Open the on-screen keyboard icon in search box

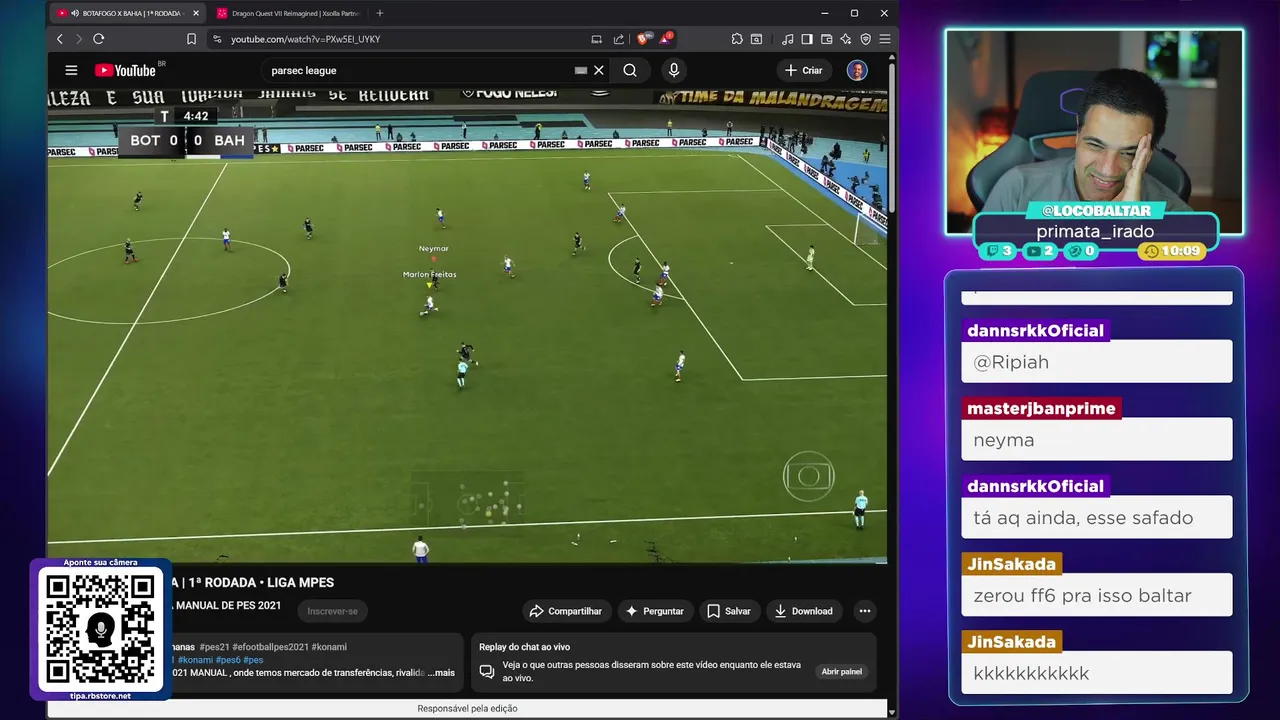tap(580, 70)
